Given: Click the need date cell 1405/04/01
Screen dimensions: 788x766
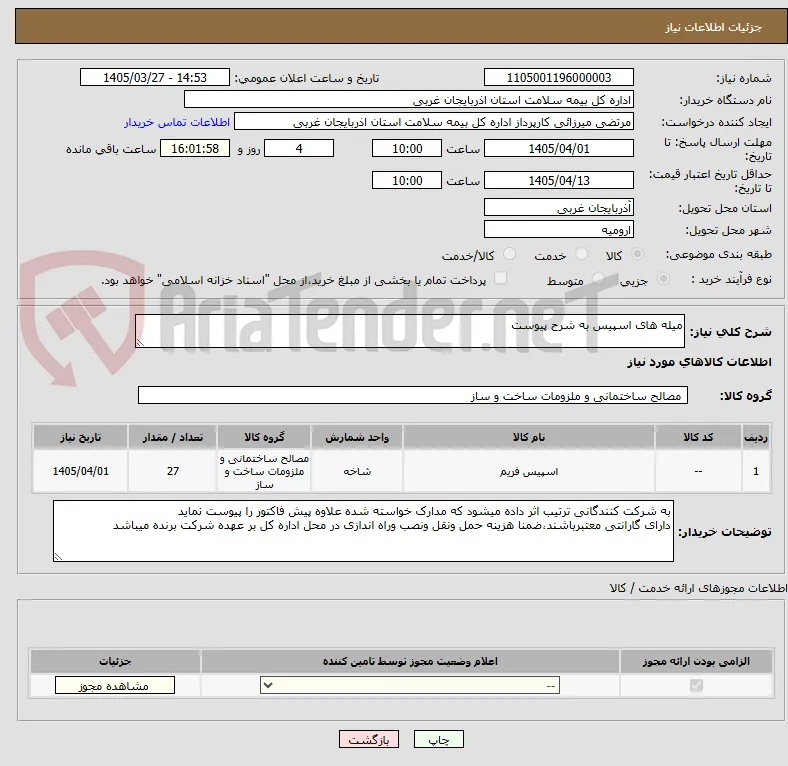Looking at the screenshot, I should click(80, 471).
